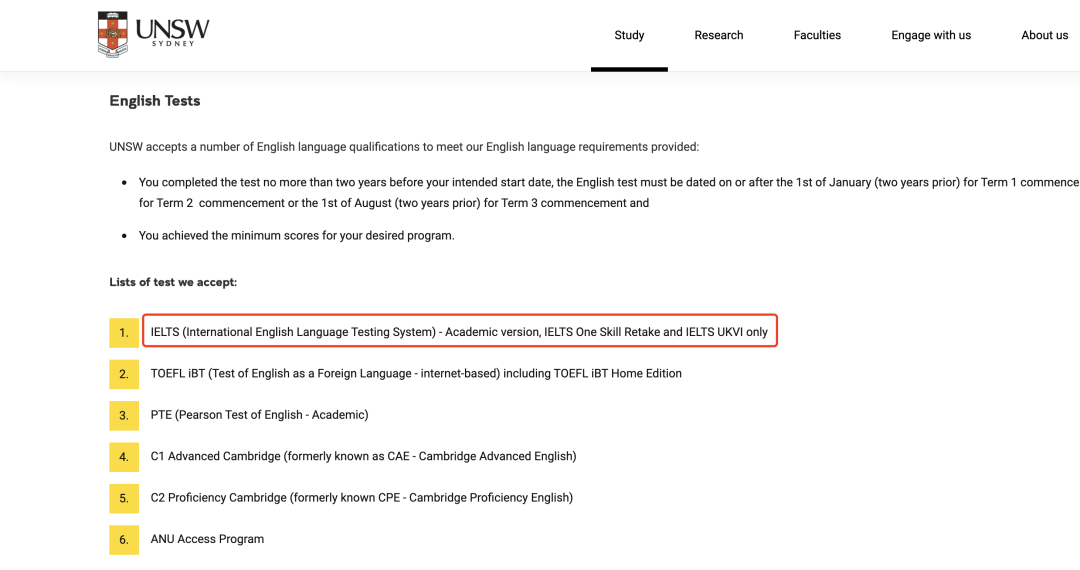Open the About us menu item
The width and height of the screenshot is (1080, 570).
click(1044, 35)
